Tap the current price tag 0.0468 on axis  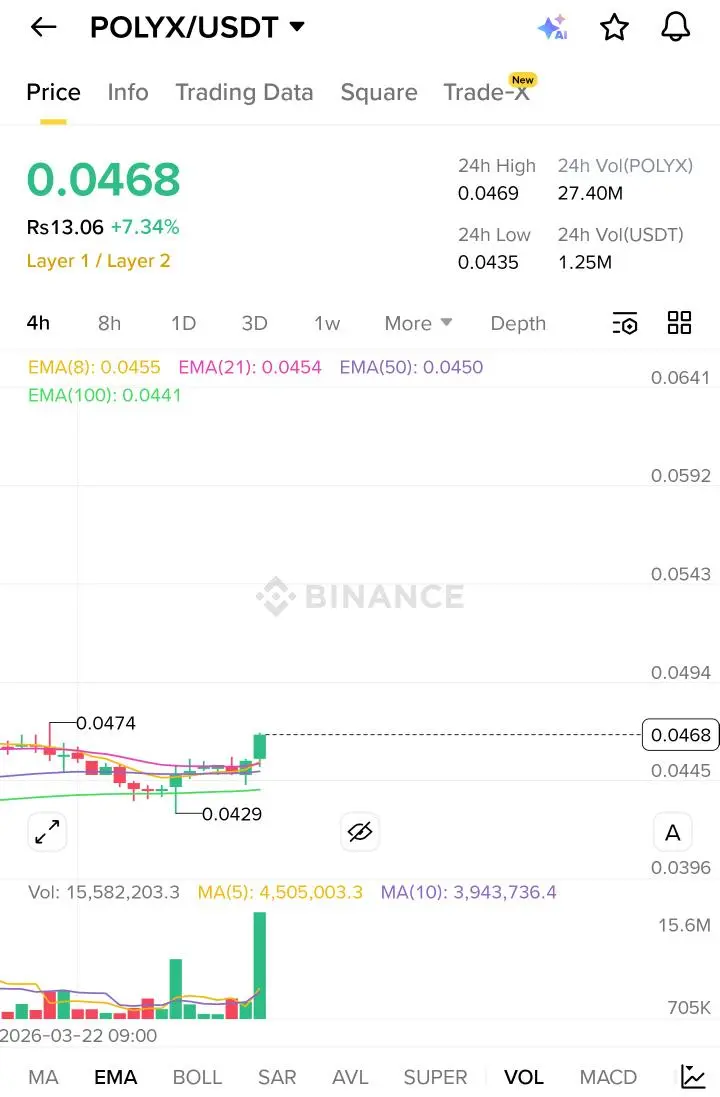[x=680, y=735]
